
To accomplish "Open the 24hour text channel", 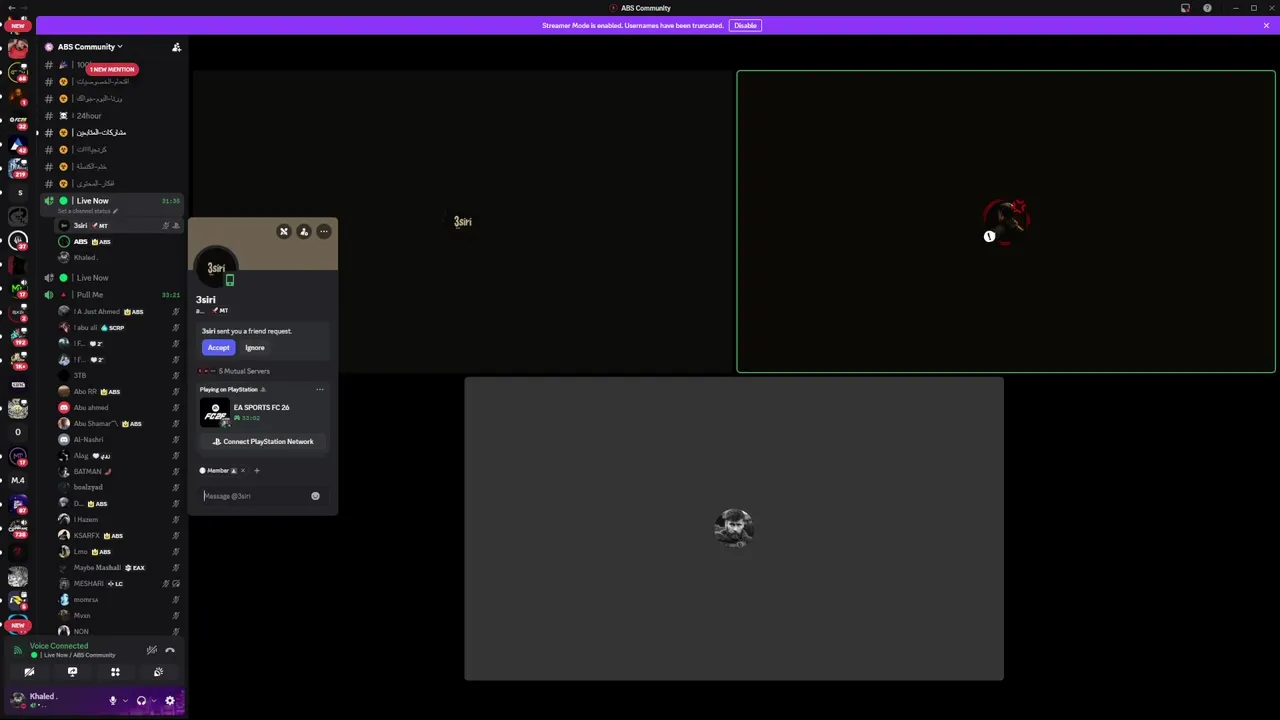I will (x=110, y=116).
